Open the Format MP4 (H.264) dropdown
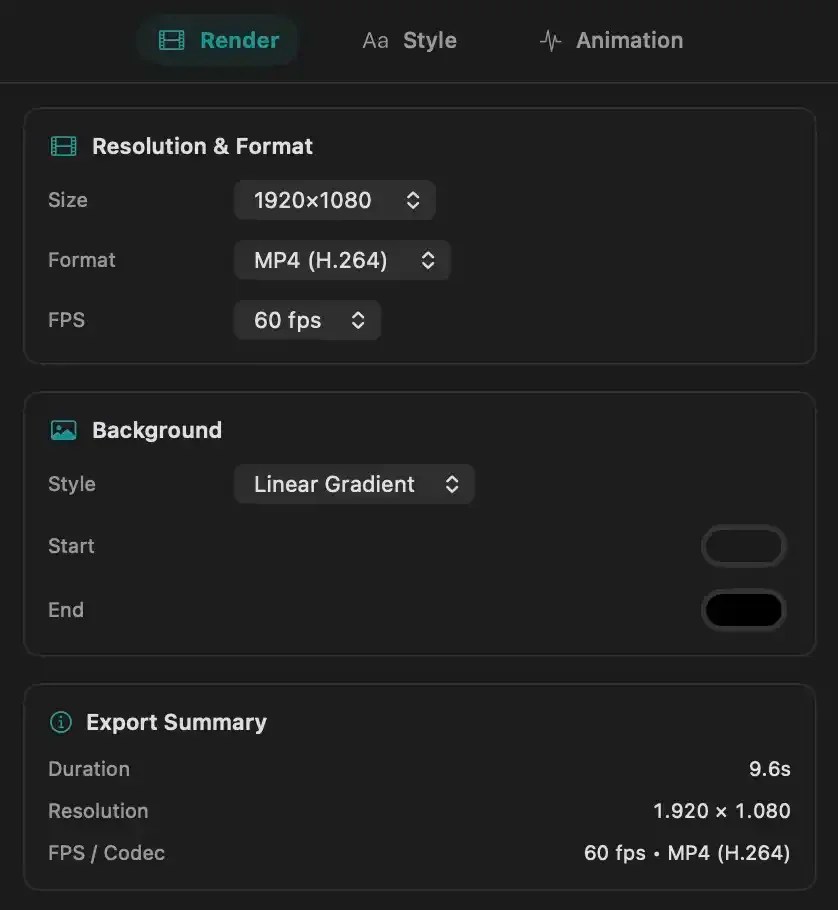Image resolution: width=838 pixels, height=910 pixels. click(342, 260)
